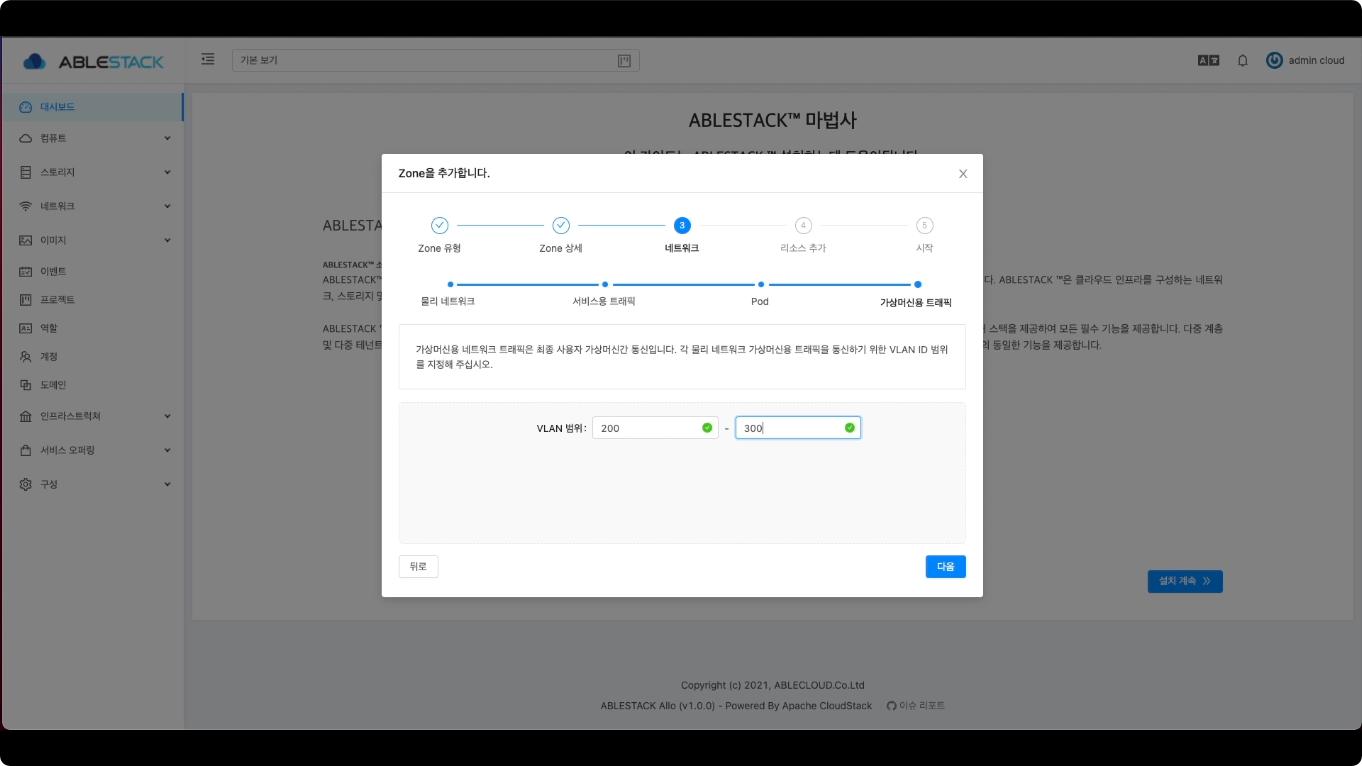Expand the 이미지 menu chevron
Image resolution: width=1362 pixels, height=766 pixels.
coord(167,240)
